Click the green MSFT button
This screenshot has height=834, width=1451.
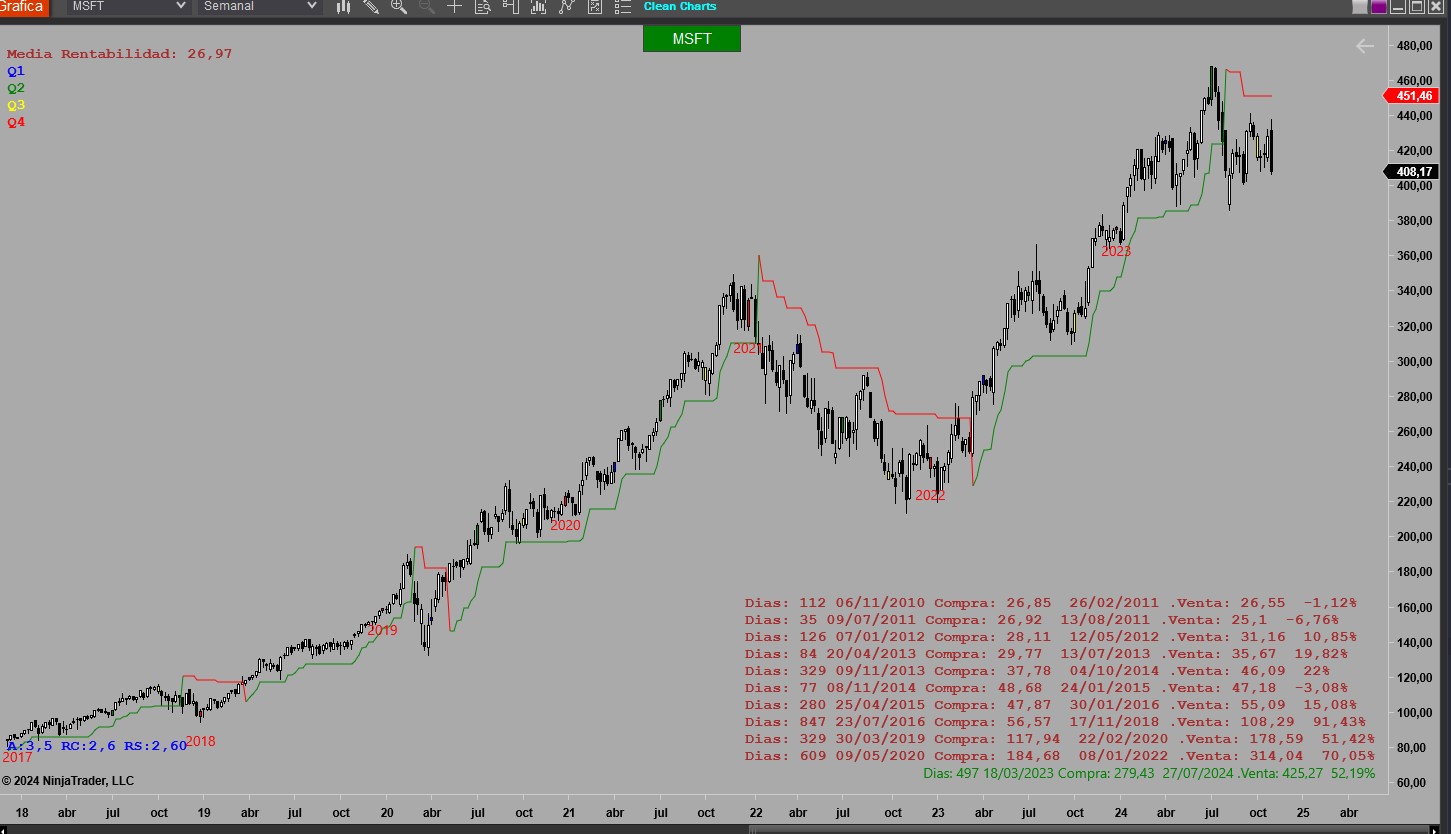click(x=692, y=39)
